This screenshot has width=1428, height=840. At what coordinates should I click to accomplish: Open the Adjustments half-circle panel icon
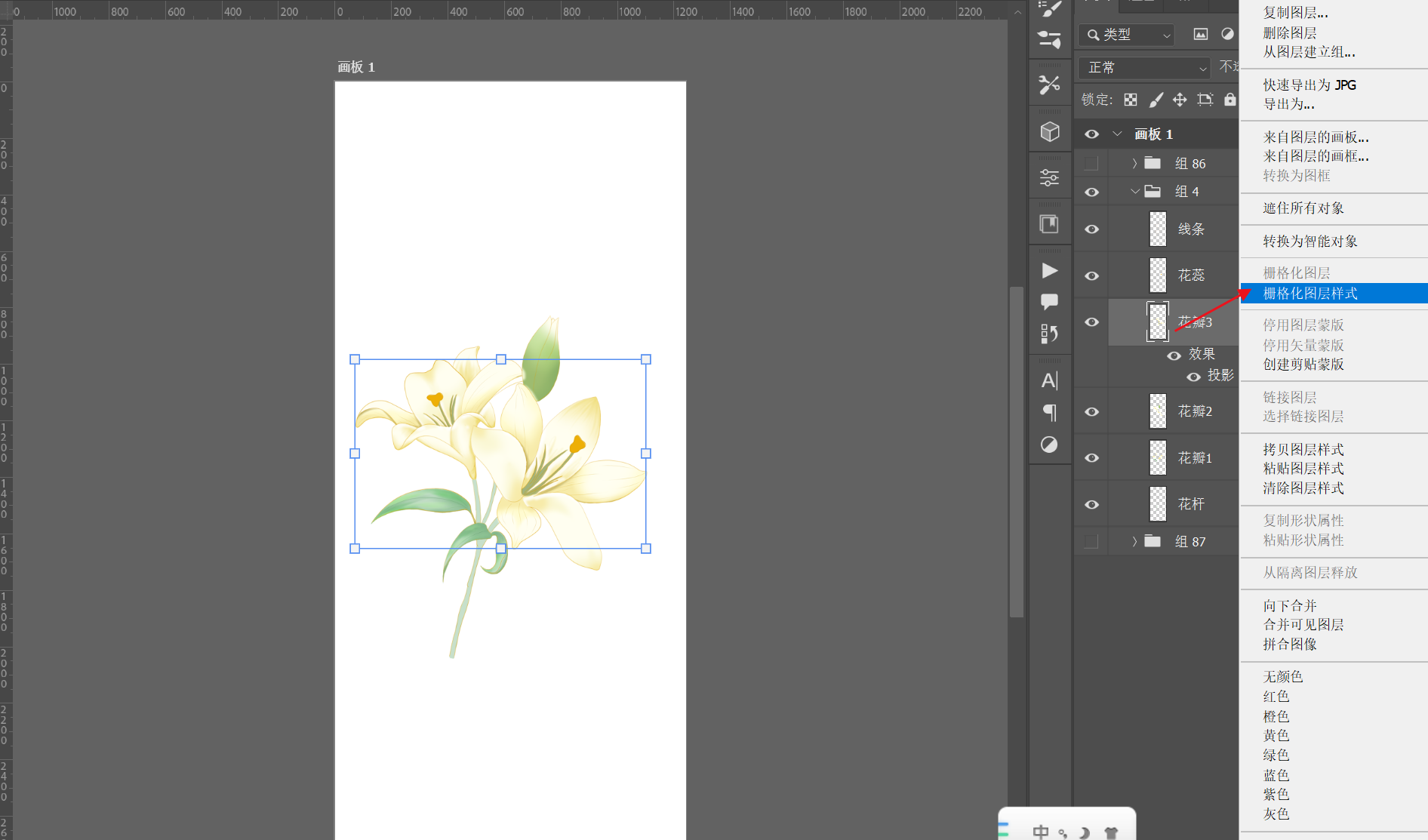(x=1049, y=445)
